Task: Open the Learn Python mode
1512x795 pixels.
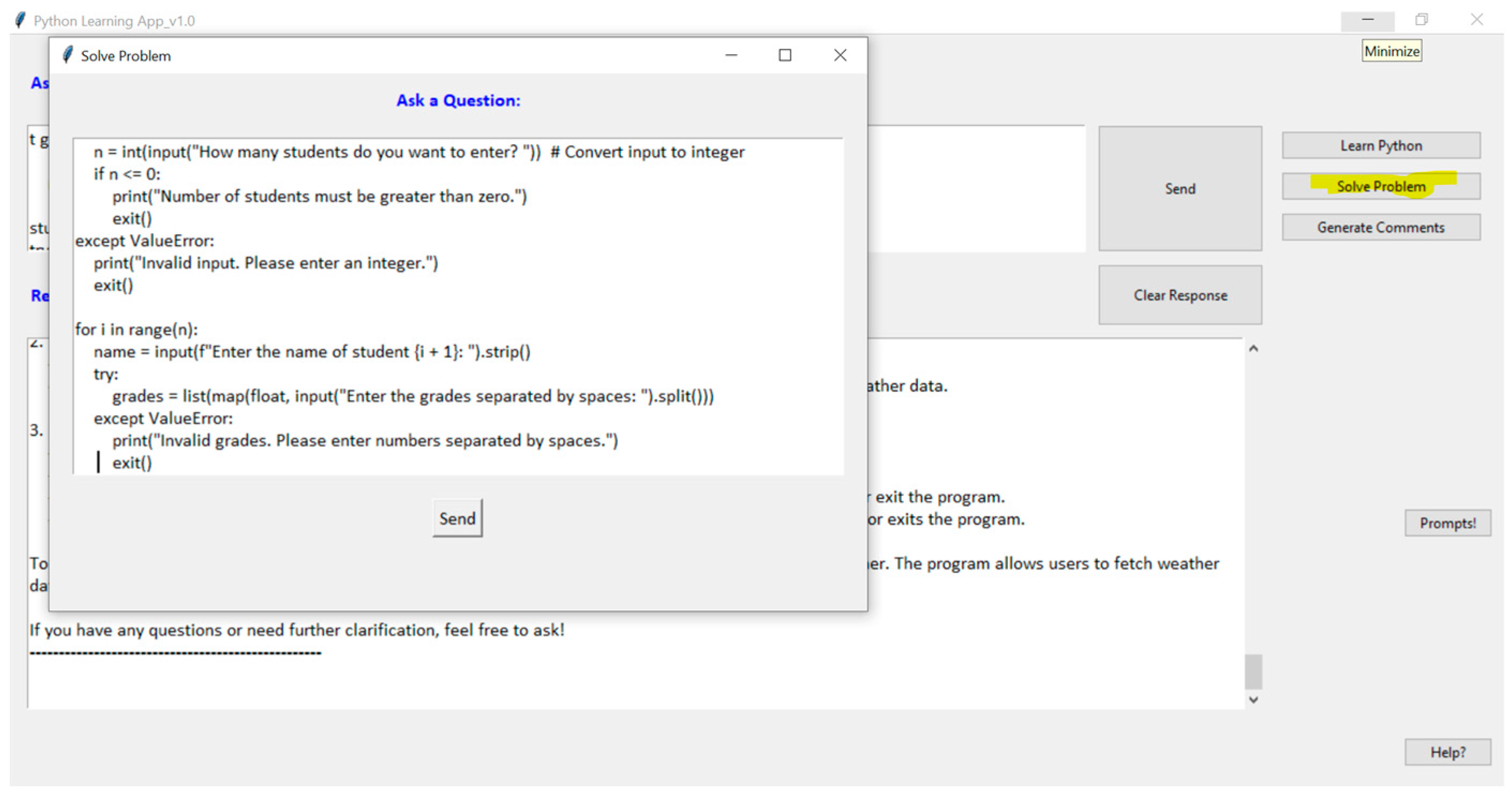Action: coord(1381,146)
